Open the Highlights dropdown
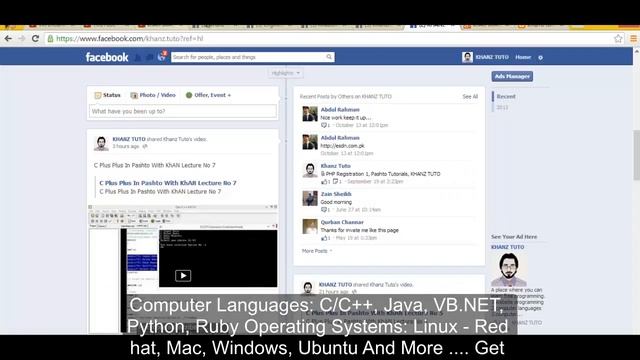640x360 pixels. [x=285, y=73]
